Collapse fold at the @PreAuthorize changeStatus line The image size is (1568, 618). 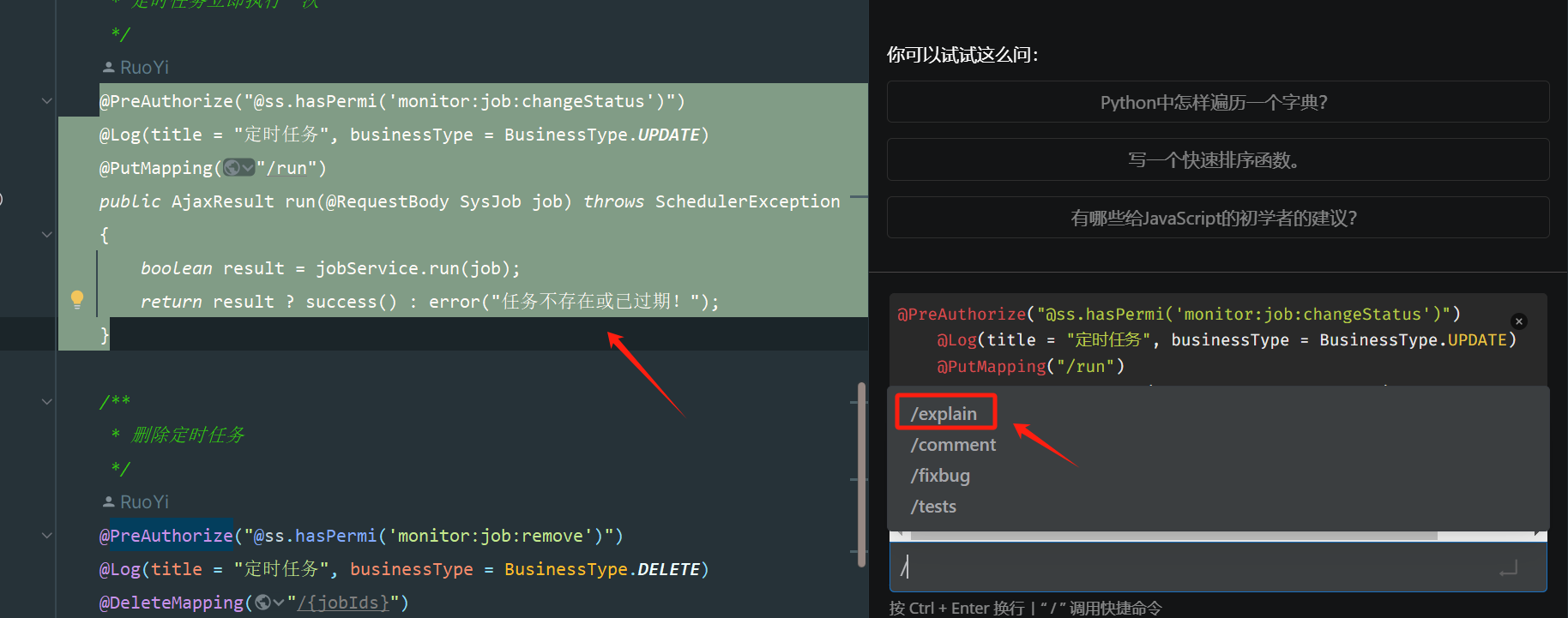pyautogui.click(x=47, y=101)
